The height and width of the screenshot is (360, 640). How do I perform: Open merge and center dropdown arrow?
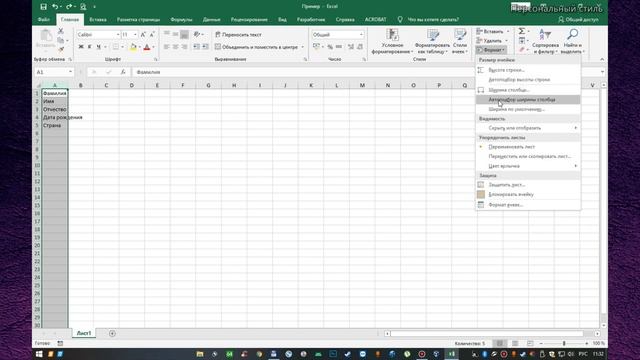pos(302,47)
